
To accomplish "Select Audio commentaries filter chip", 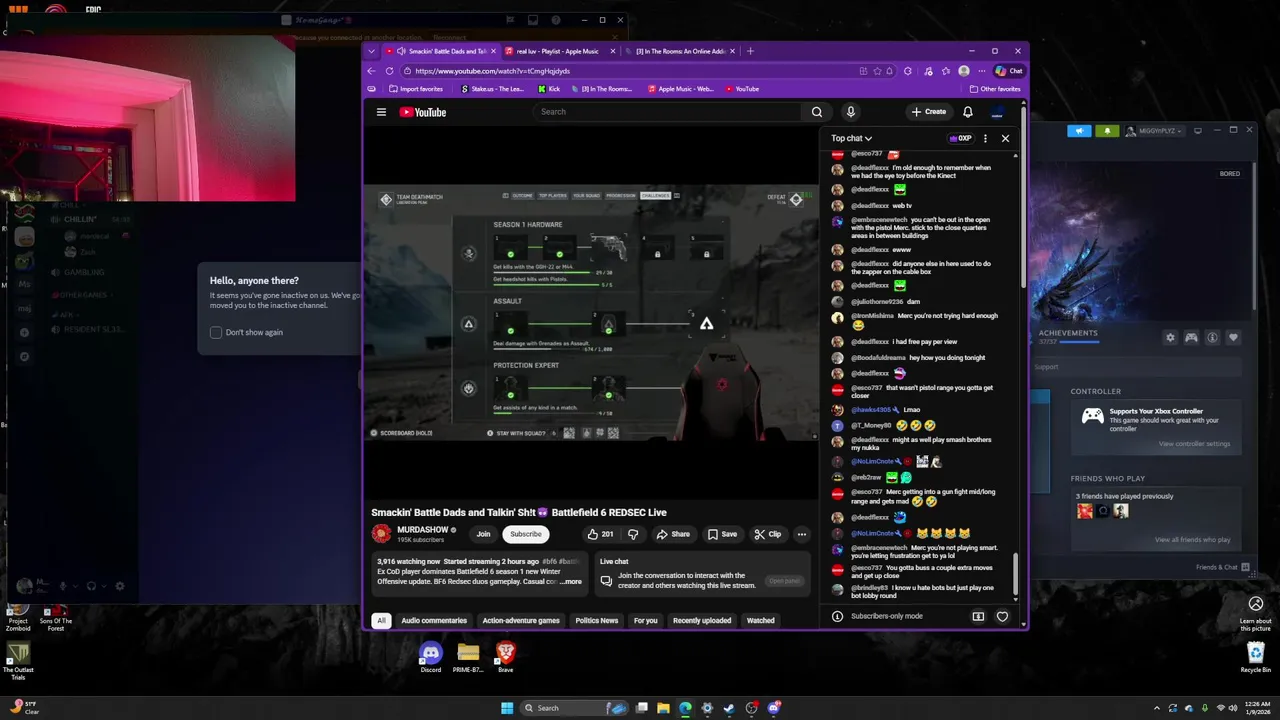I will point(434,620).
